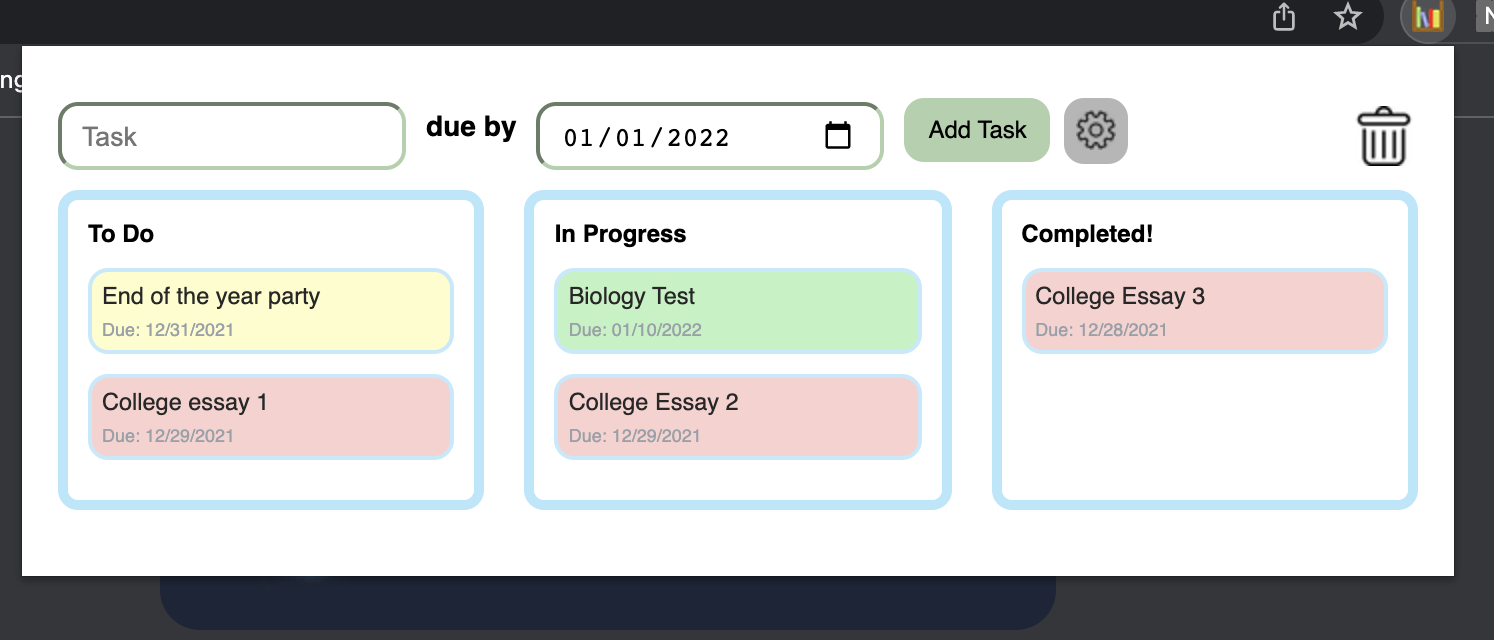Screen dimensions: 1494x640
Task: Select the year 2022 in date field
Action: pos(699,137)
